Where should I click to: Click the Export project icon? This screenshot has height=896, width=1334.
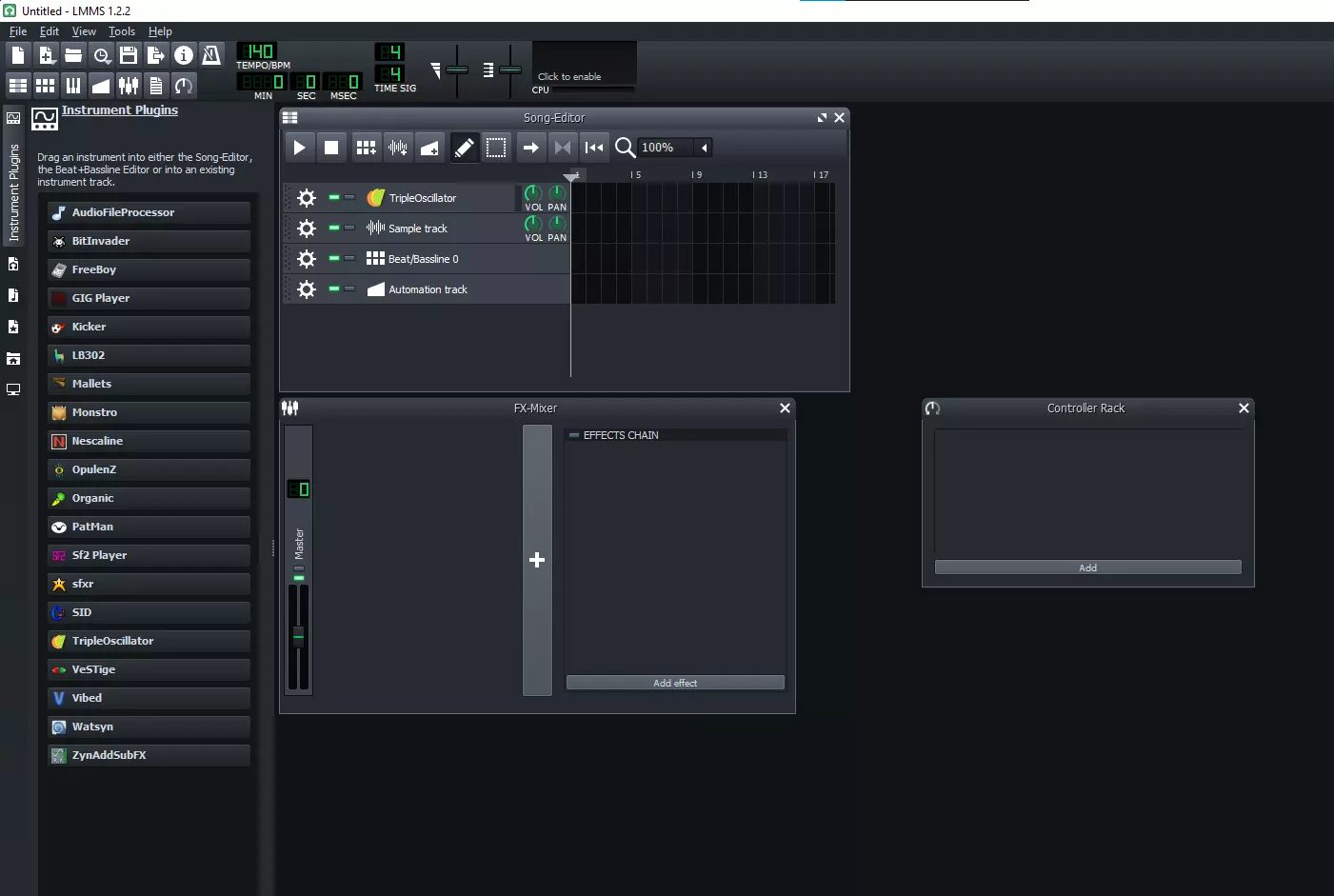pyautogui.click(x=156, y=55)
